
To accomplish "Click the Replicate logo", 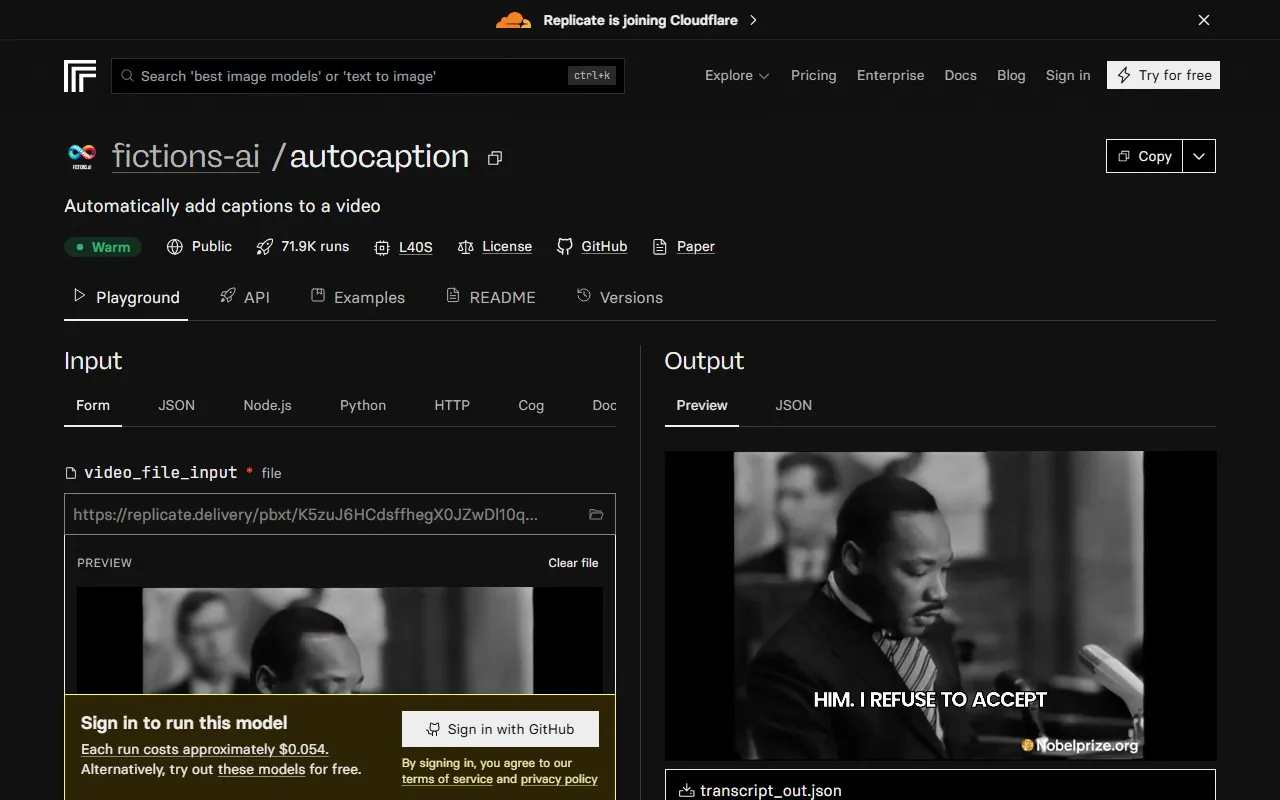I will coord(80,75).
